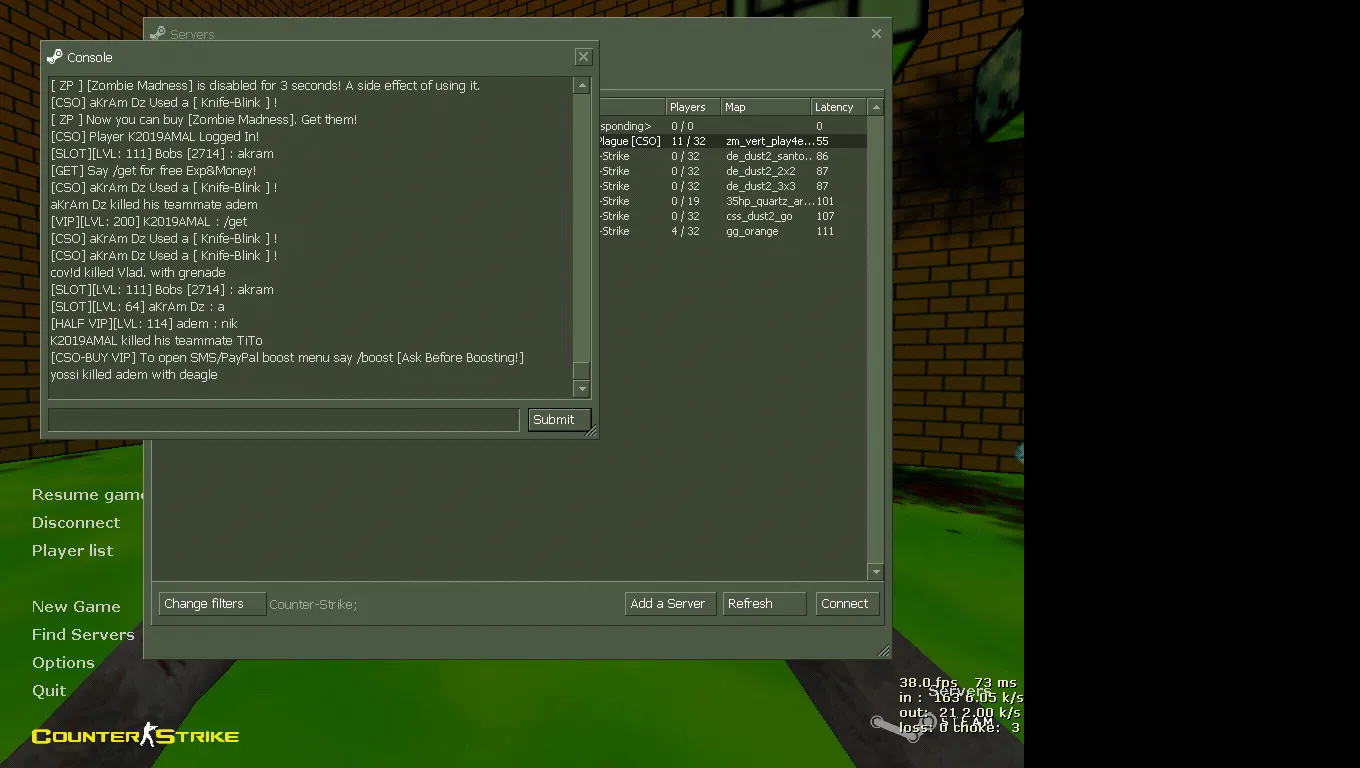
Task: Click the "0 / 19" players cell
Action: pos(685,201)
